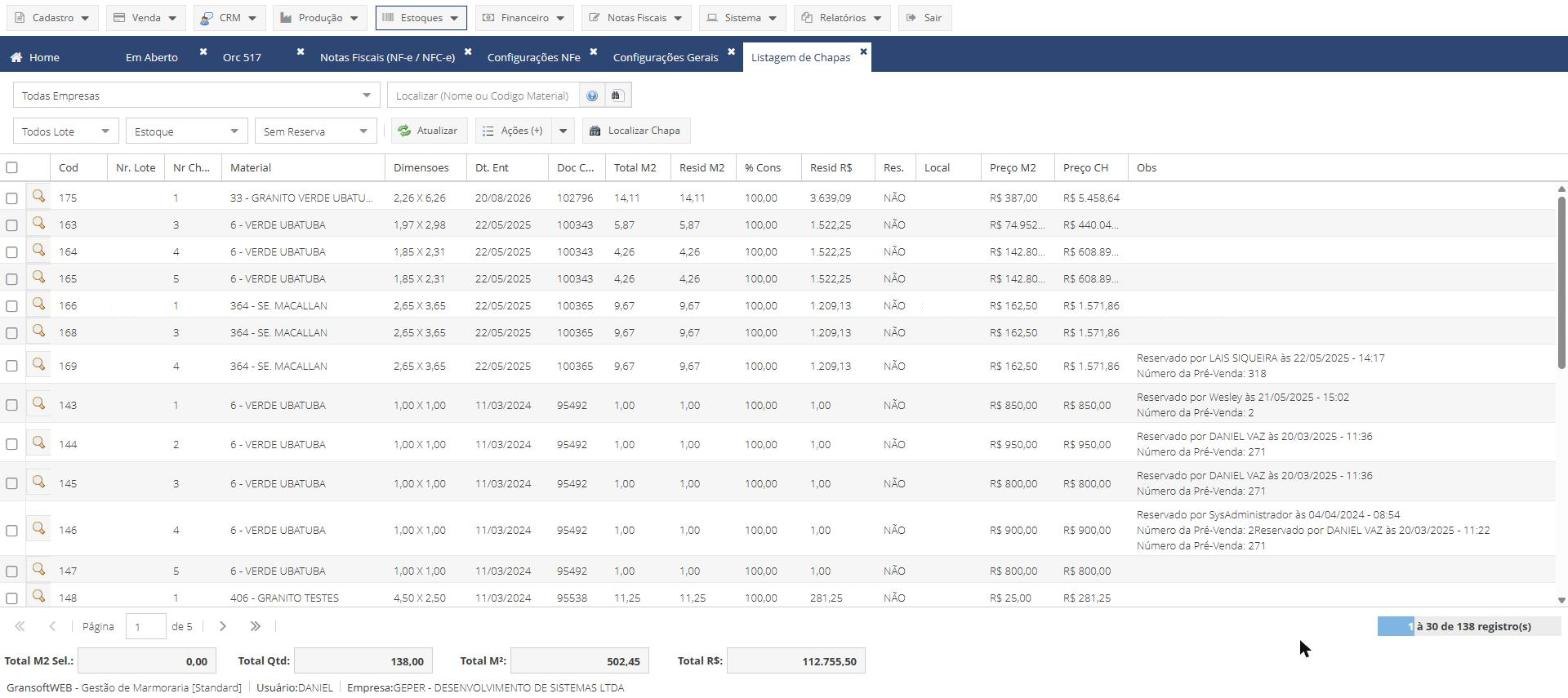The width and height of the screenshot is (1568, 698).
Task: Open the Sistema menu
Action: coord(741,17)
